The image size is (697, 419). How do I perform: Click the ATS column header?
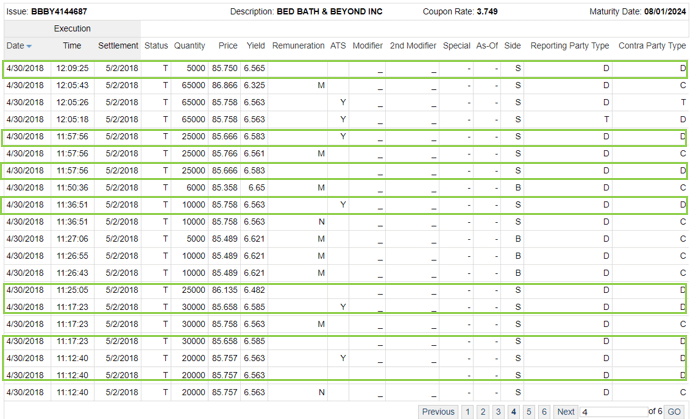pos(338,46)
